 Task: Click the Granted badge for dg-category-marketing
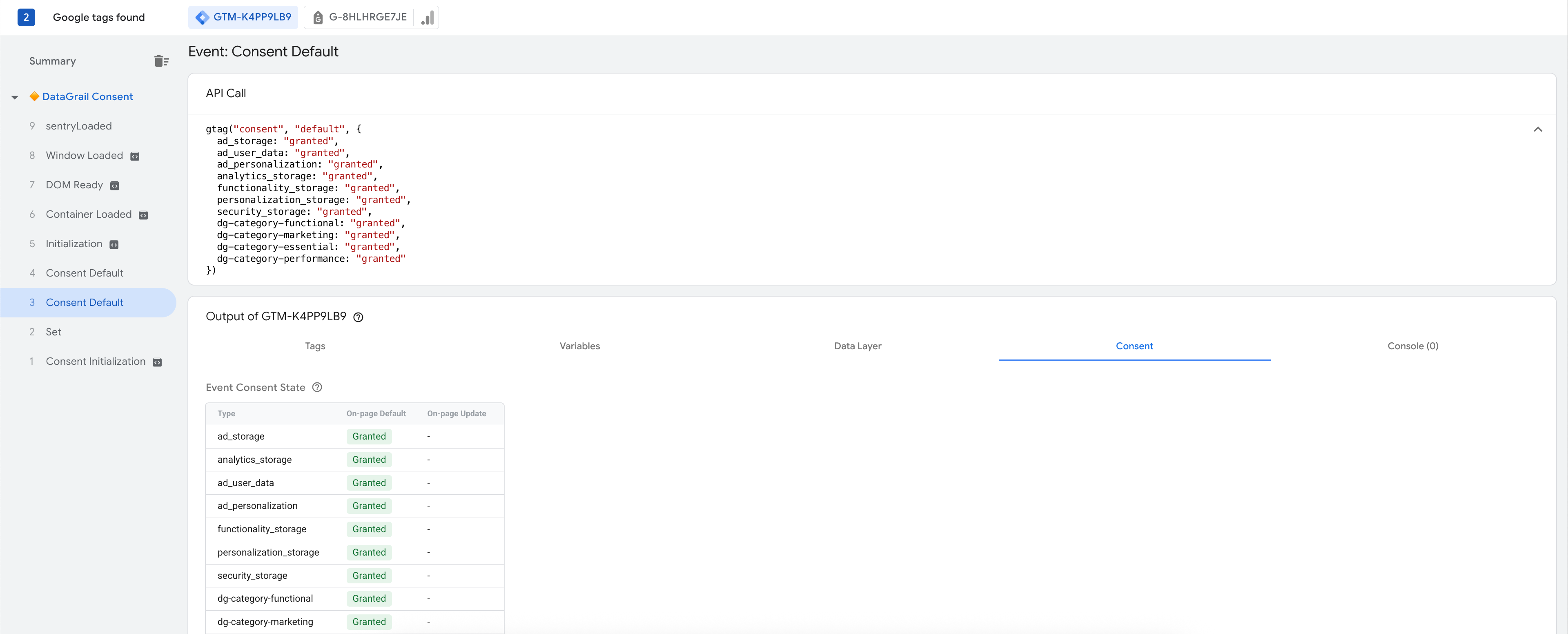(x=369, y=622)
